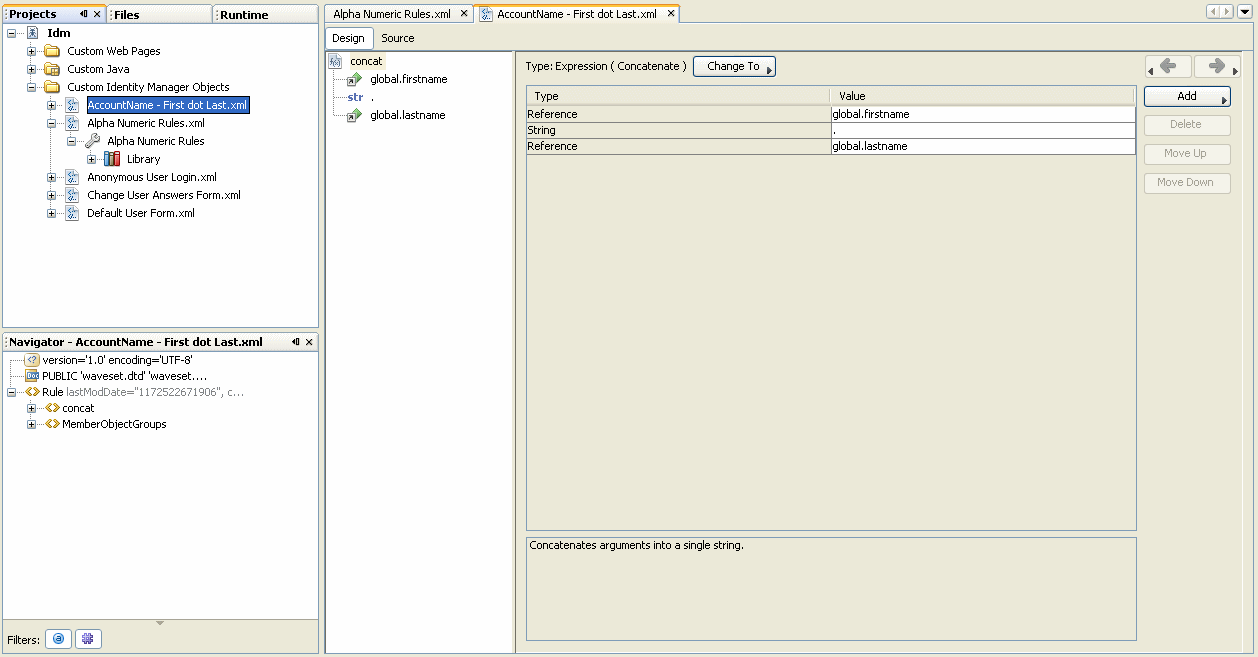Click the XML declaration icon in Navigator
Screen dimensions: 1258x657
(32, 360)
